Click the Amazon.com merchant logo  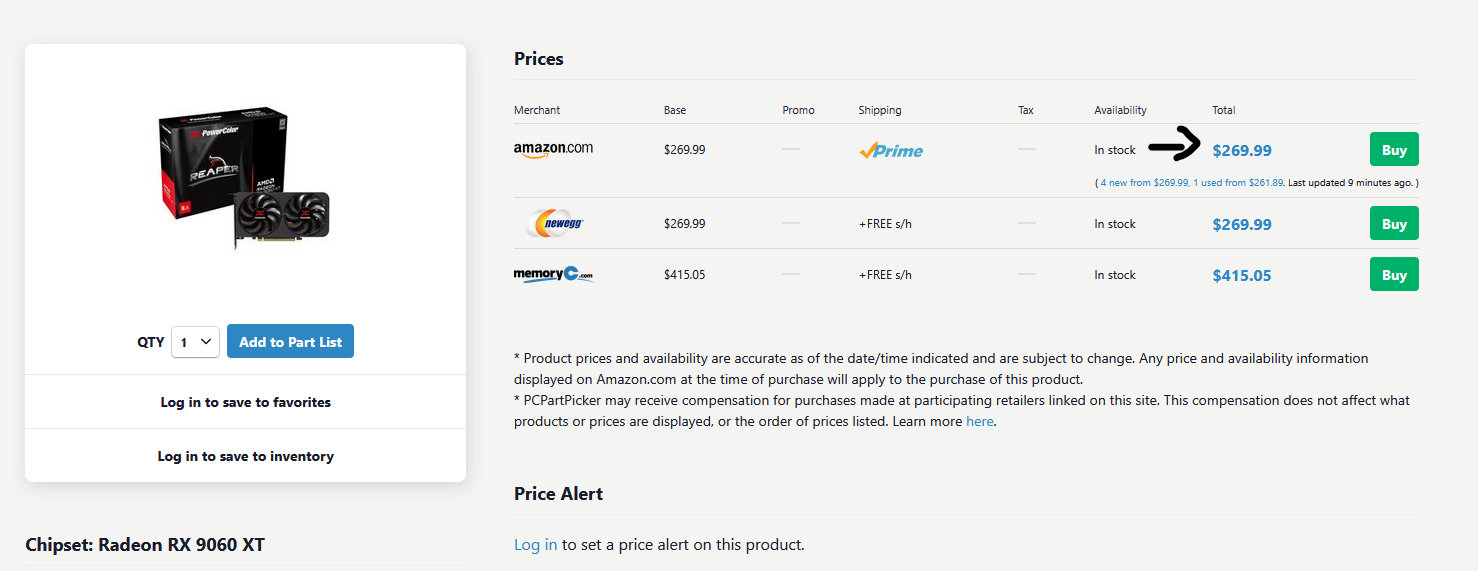pyautogui.click(x=553, y=149)
